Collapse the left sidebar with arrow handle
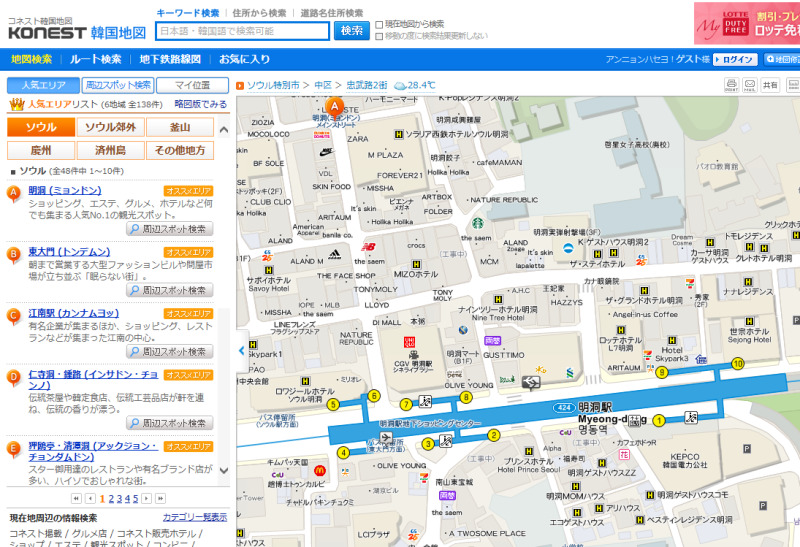The height and width of the screenshot is (547, 800). (240, 351)
